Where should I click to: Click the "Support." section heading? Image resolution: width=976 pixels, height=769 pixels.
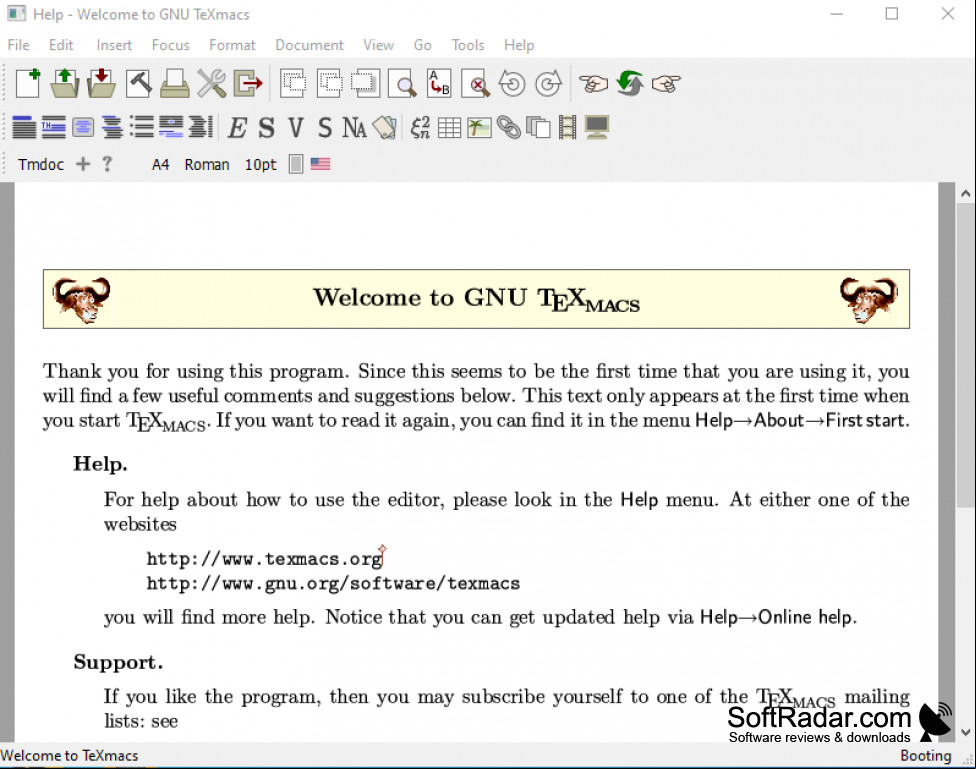pos(118,662)
